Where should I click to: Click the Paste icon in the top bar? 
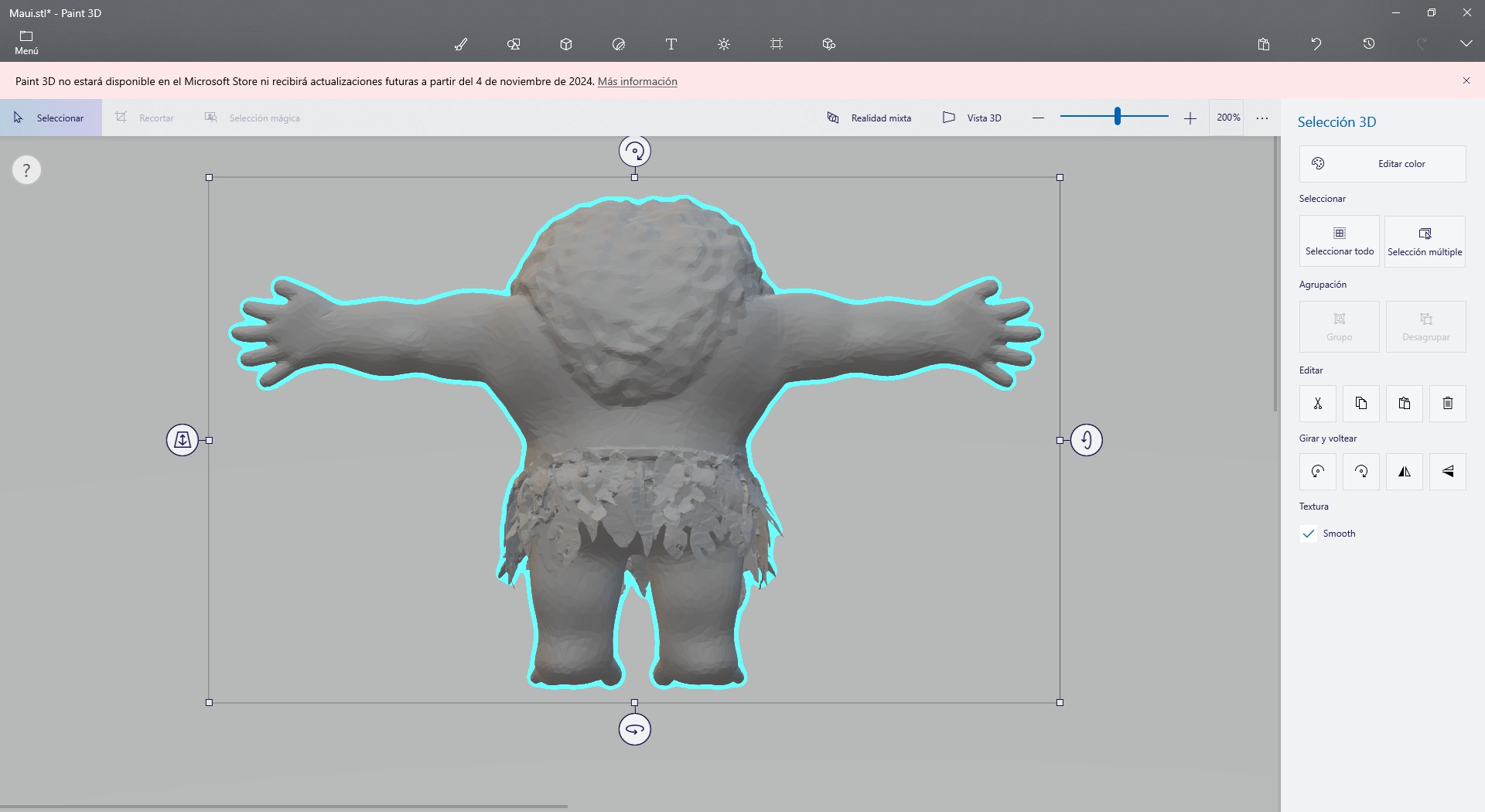click(1264, 44)
